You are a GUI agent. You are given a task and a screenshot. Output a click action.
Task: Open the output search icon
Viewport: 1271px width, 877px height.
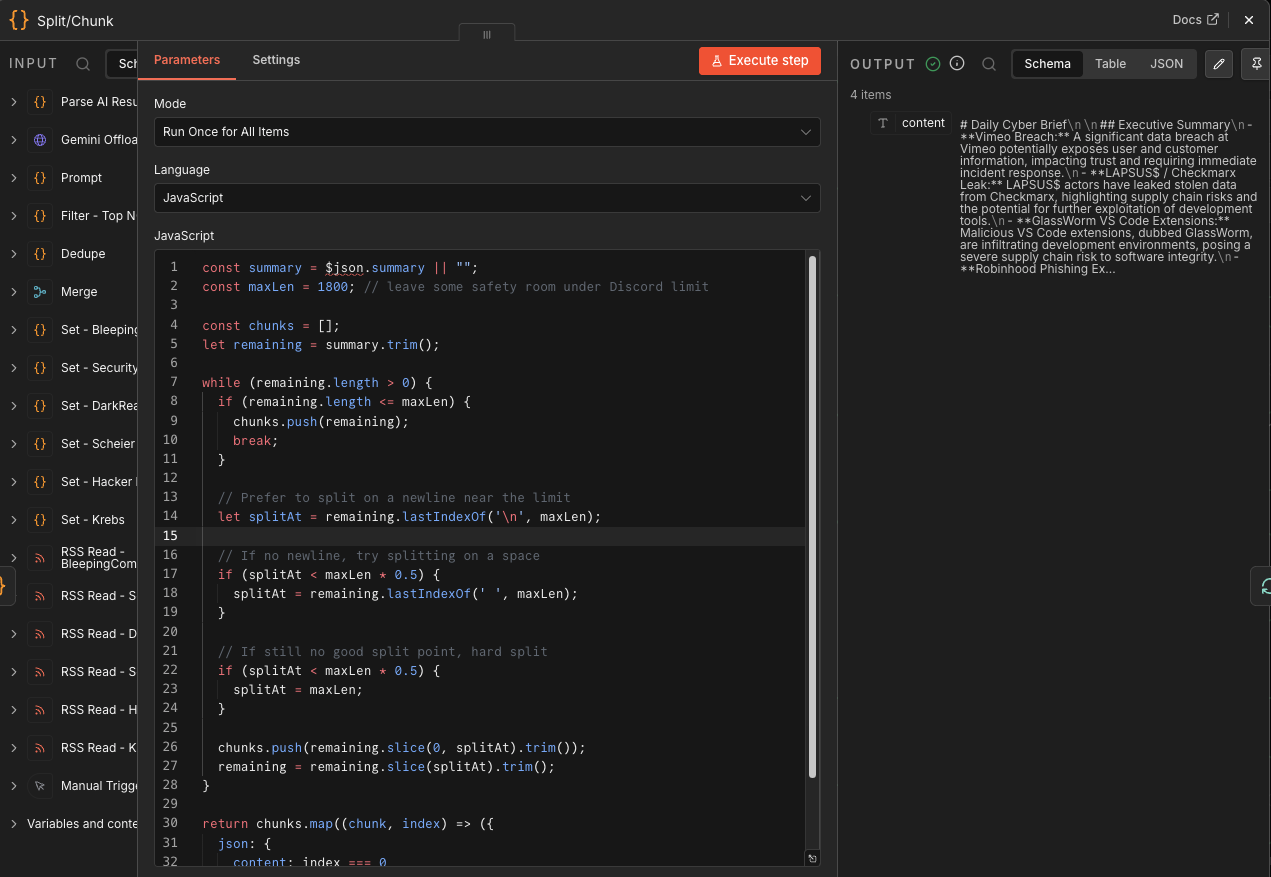point(989,64)
